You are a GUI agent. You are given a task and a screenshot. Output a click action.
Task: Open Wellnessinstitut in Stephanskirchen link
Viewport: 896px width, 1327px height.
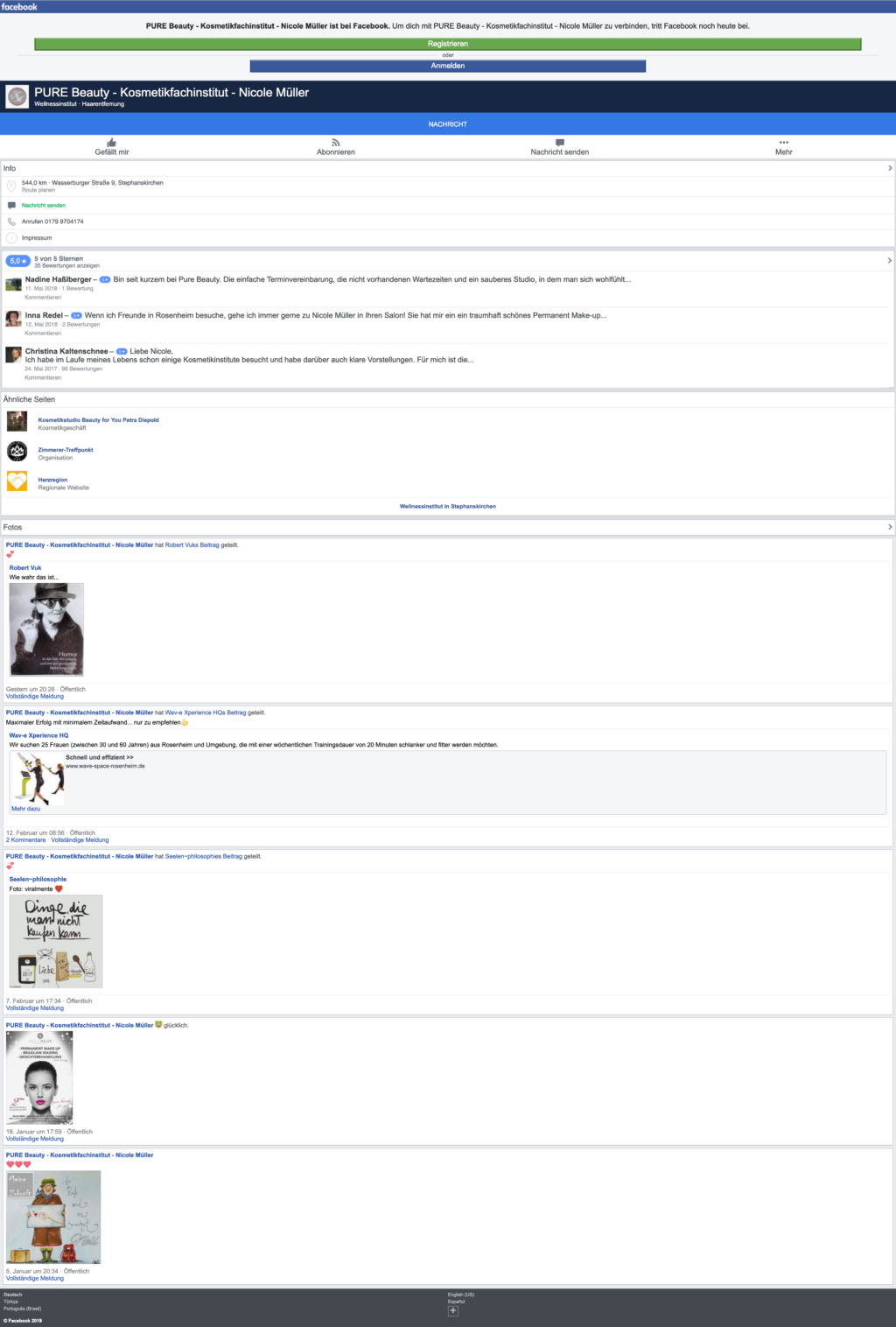(448, 507)
